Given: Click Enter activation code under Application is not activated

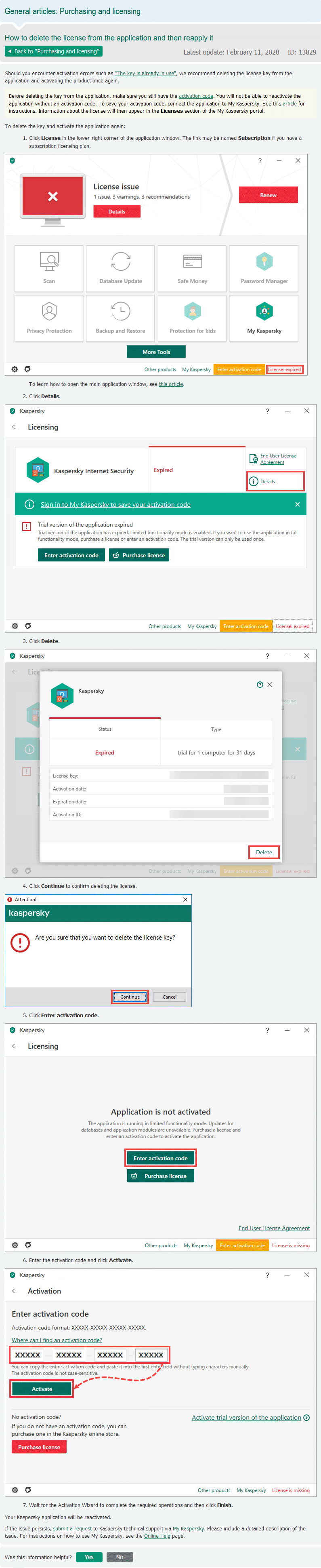Looking at the screenshot, I should point(161,1158).
